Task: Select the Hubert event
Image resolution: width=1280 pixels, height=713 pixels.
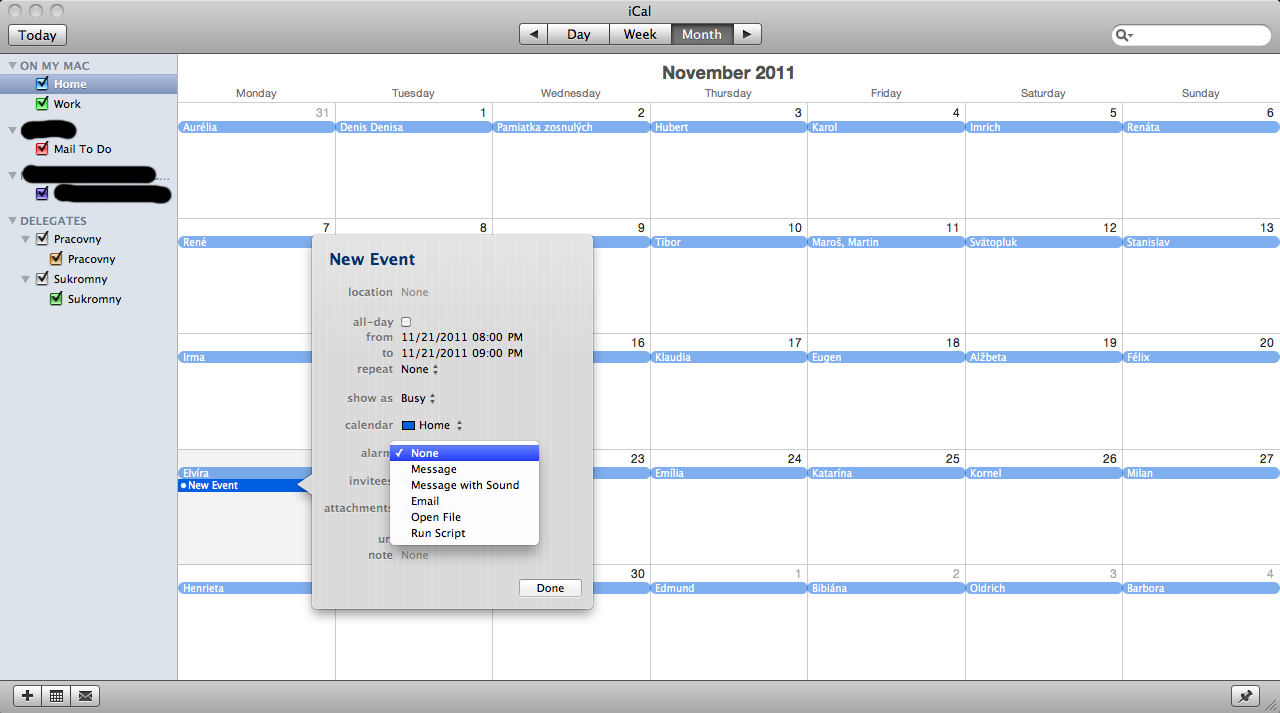Action: pos(729,127)
